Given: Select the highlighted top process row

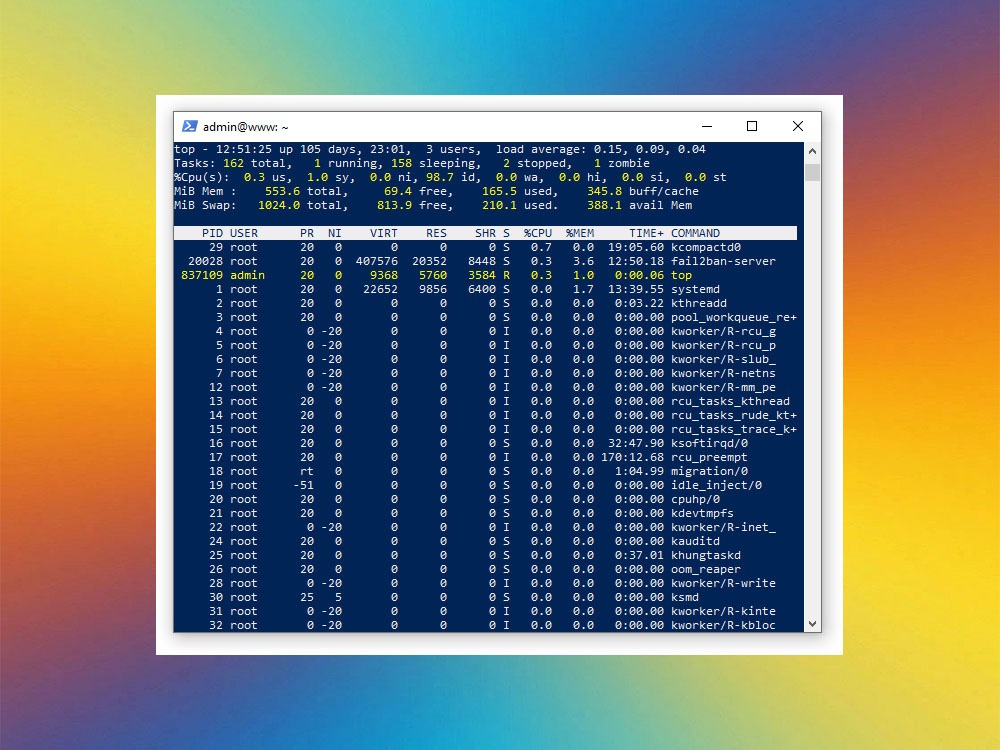Looking at the screenshot, I should click(450, 275).
